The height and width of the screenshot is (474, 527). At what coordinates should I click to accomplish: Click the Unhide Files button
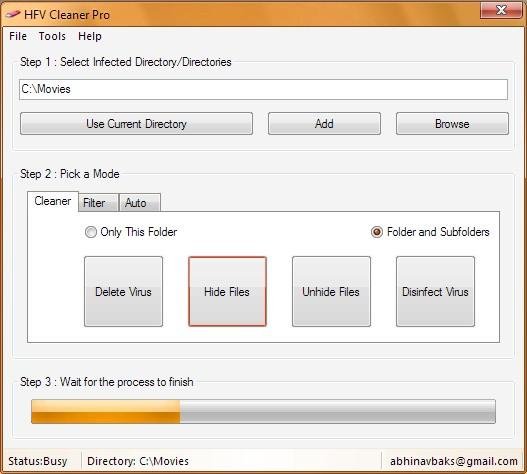(x=331, y=291)
